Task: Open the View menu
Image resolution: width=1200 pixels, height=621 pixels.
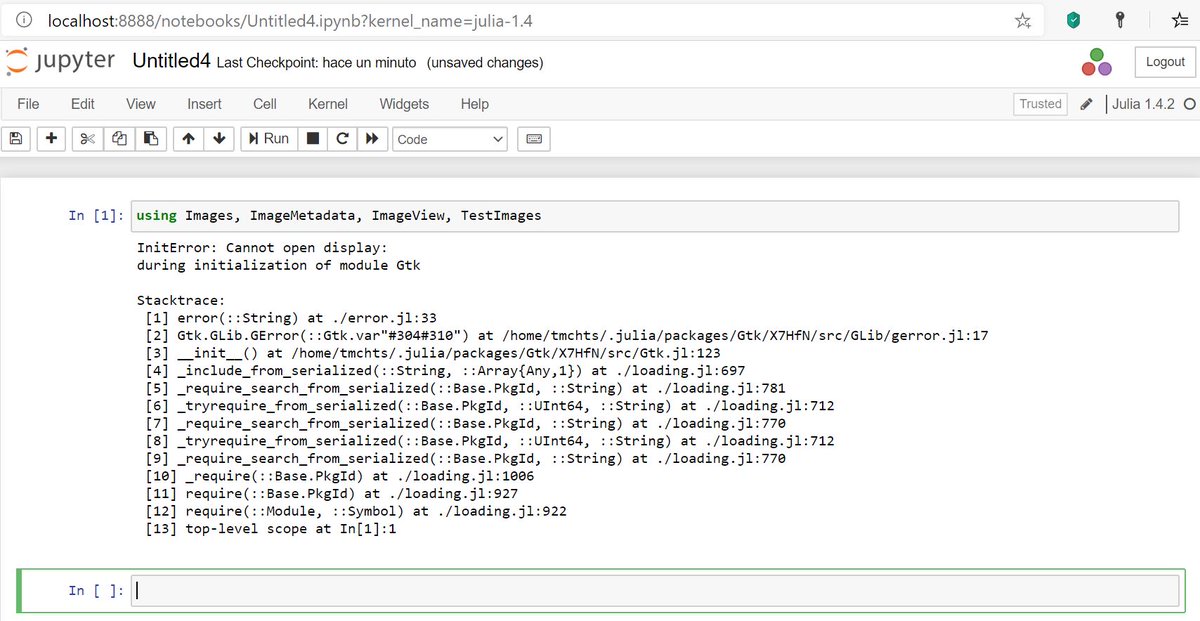Action: click(141, 104)
